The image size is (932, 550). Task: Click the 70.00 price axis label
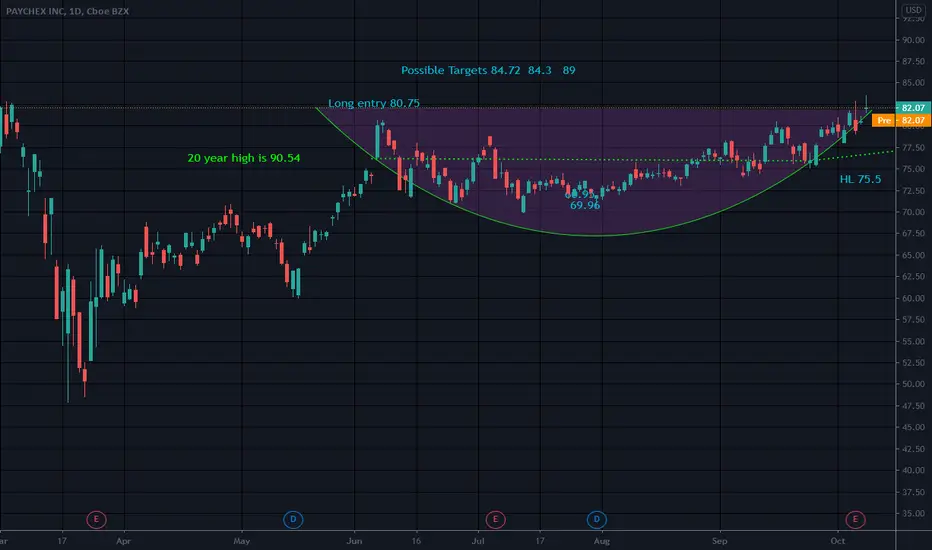click(913, 212)
